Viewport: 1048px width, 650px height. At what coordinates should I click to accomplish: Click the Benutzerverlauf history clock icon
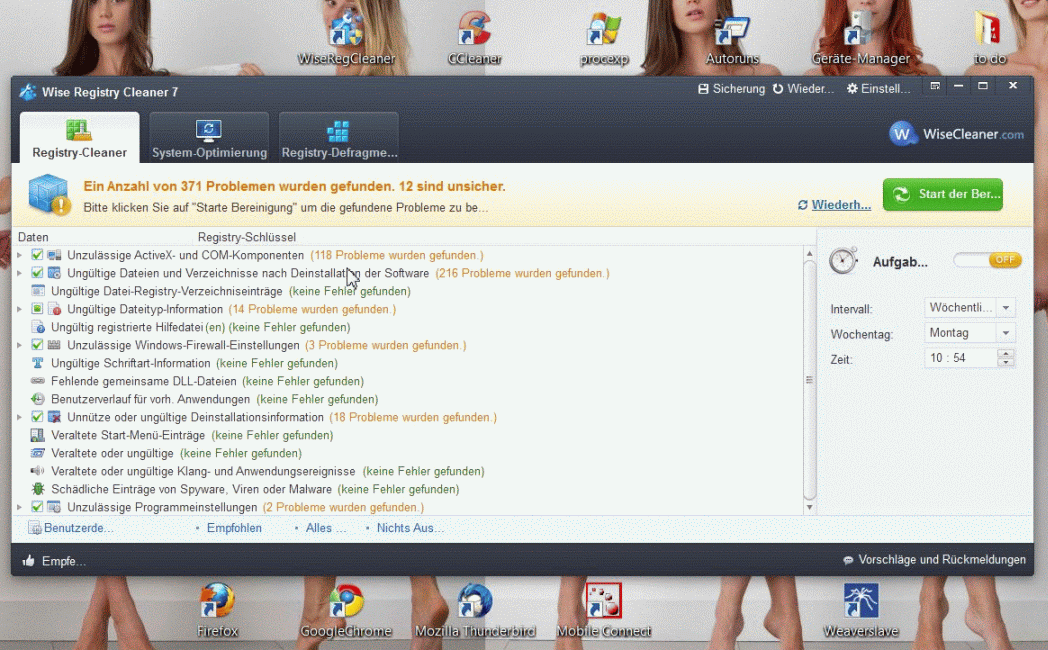click(38, 399)
